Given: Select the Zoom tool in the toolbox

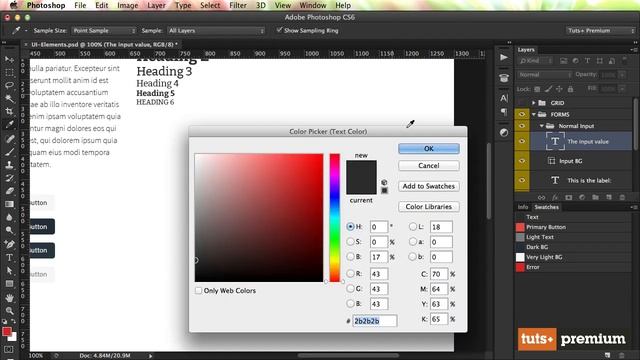Looking at the screenshot, I should click(9, 311).
